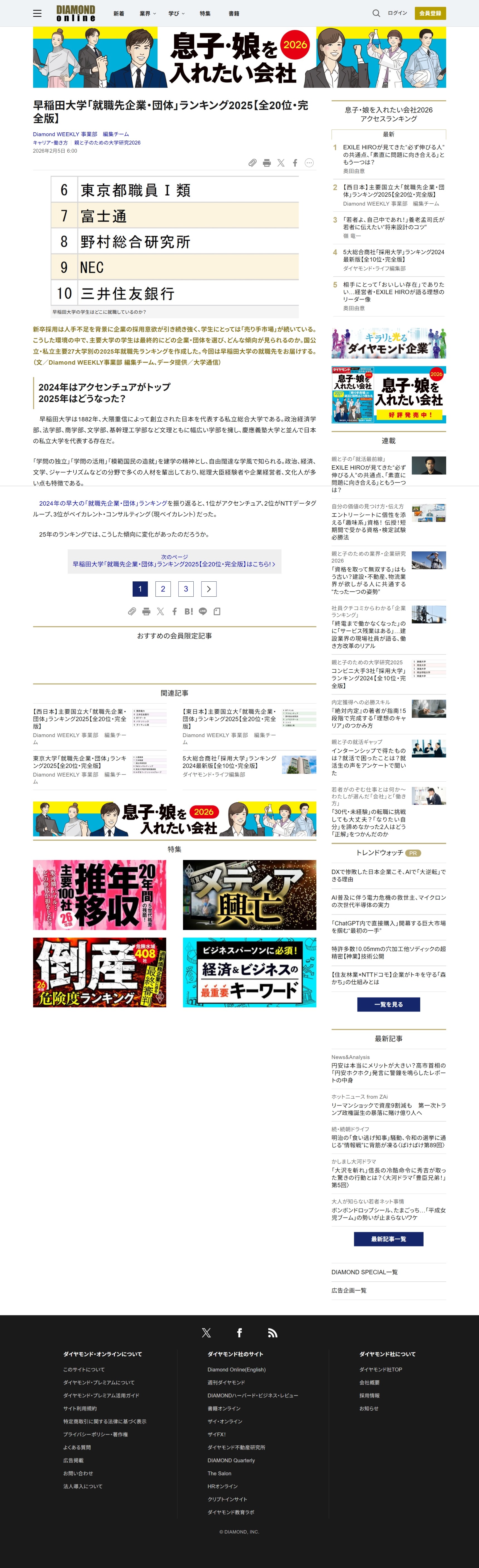Expand the 学び dropdown menu
The width and height of the screenshot is (479, 1568).
[176, 13]
